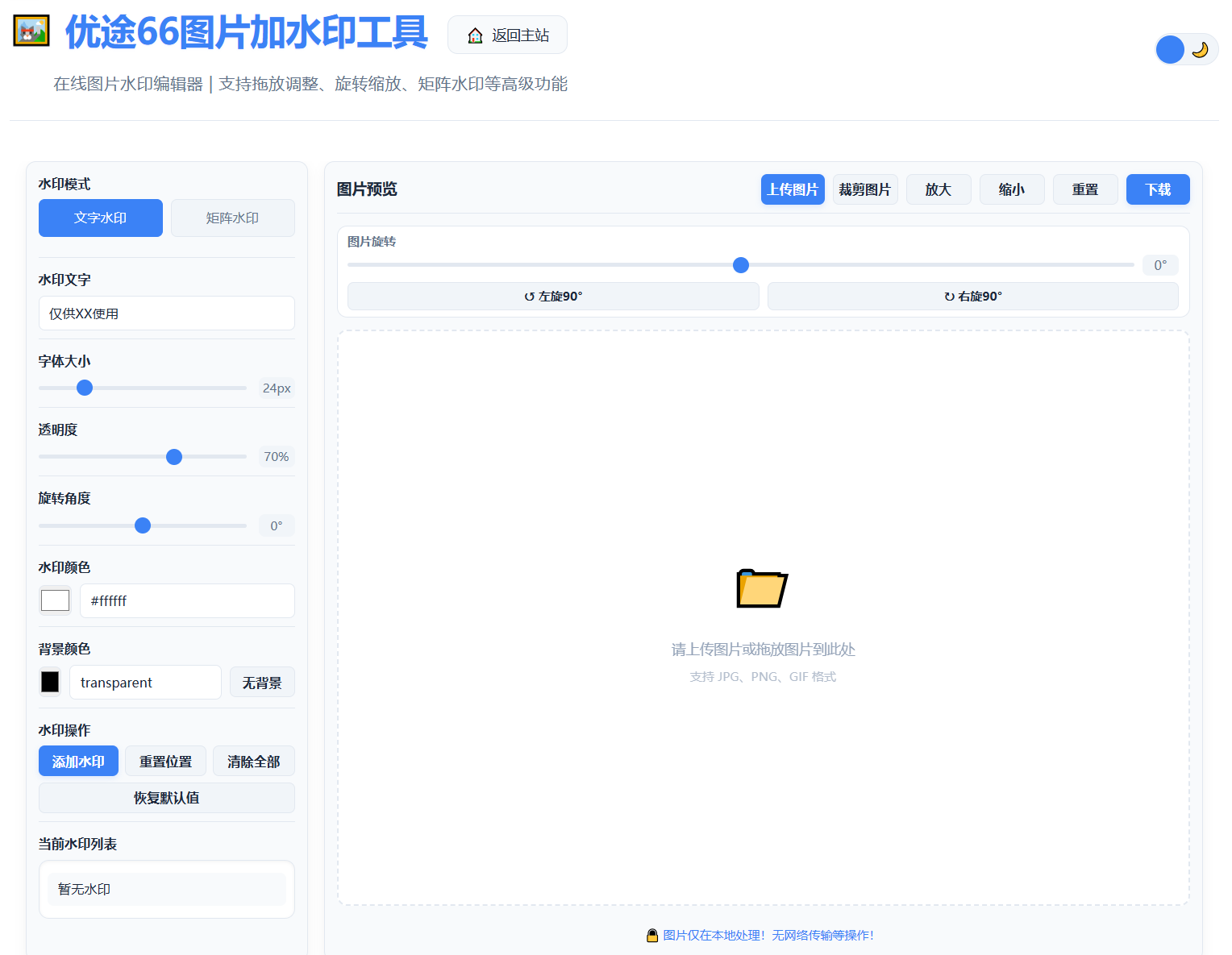The image size is (1232, 955).
Task: Click the transparent background input field
Action: 145,682
